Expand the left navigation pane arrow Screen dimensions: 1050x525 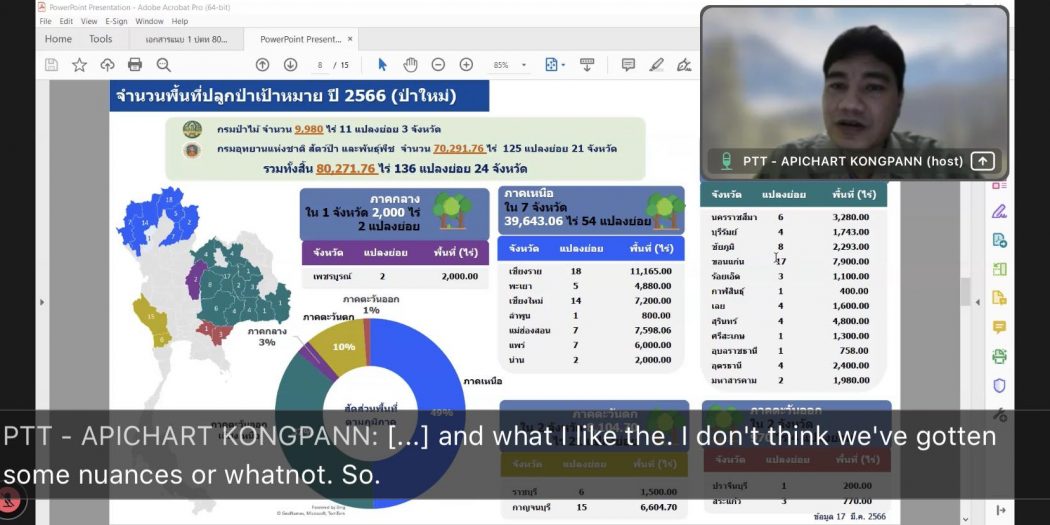point(42,302)
